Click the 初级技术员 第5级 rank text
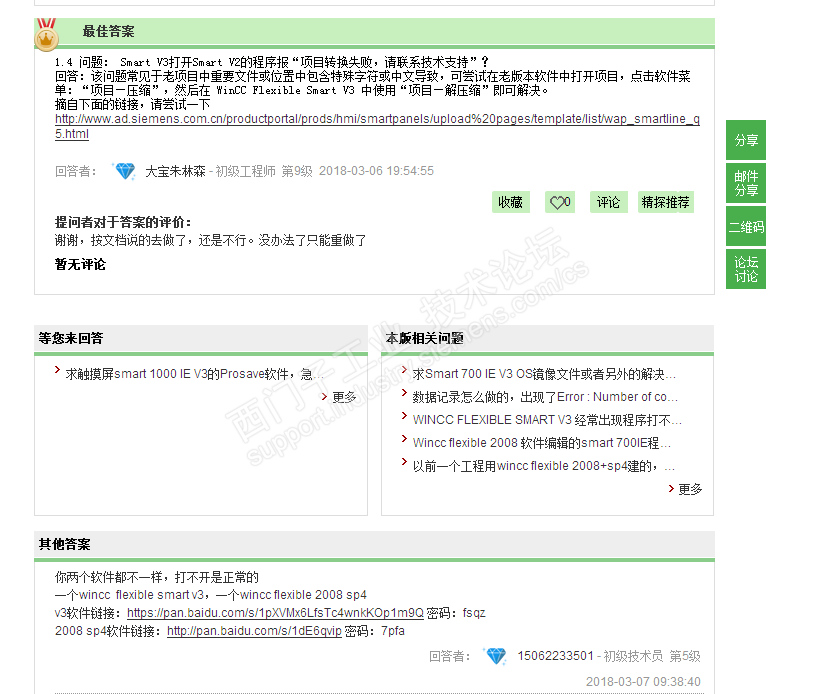The image size is (815, 694). pos(652,656)
